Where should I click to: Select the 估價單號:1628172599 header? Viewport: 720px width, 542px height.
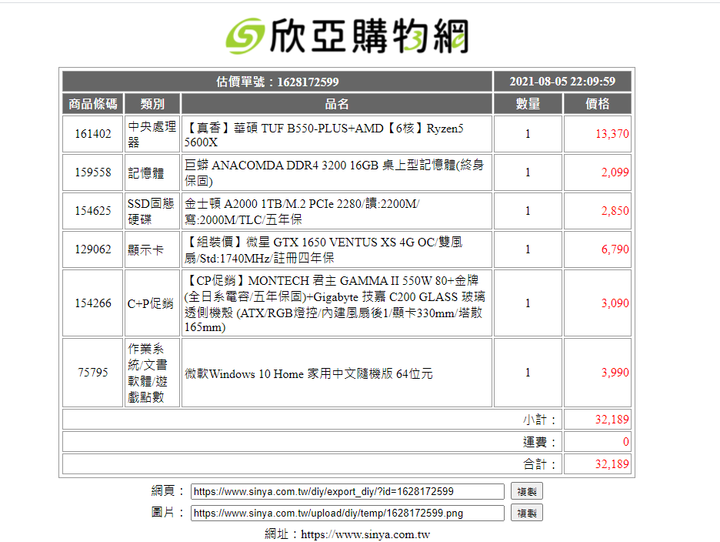pos(277,81)
